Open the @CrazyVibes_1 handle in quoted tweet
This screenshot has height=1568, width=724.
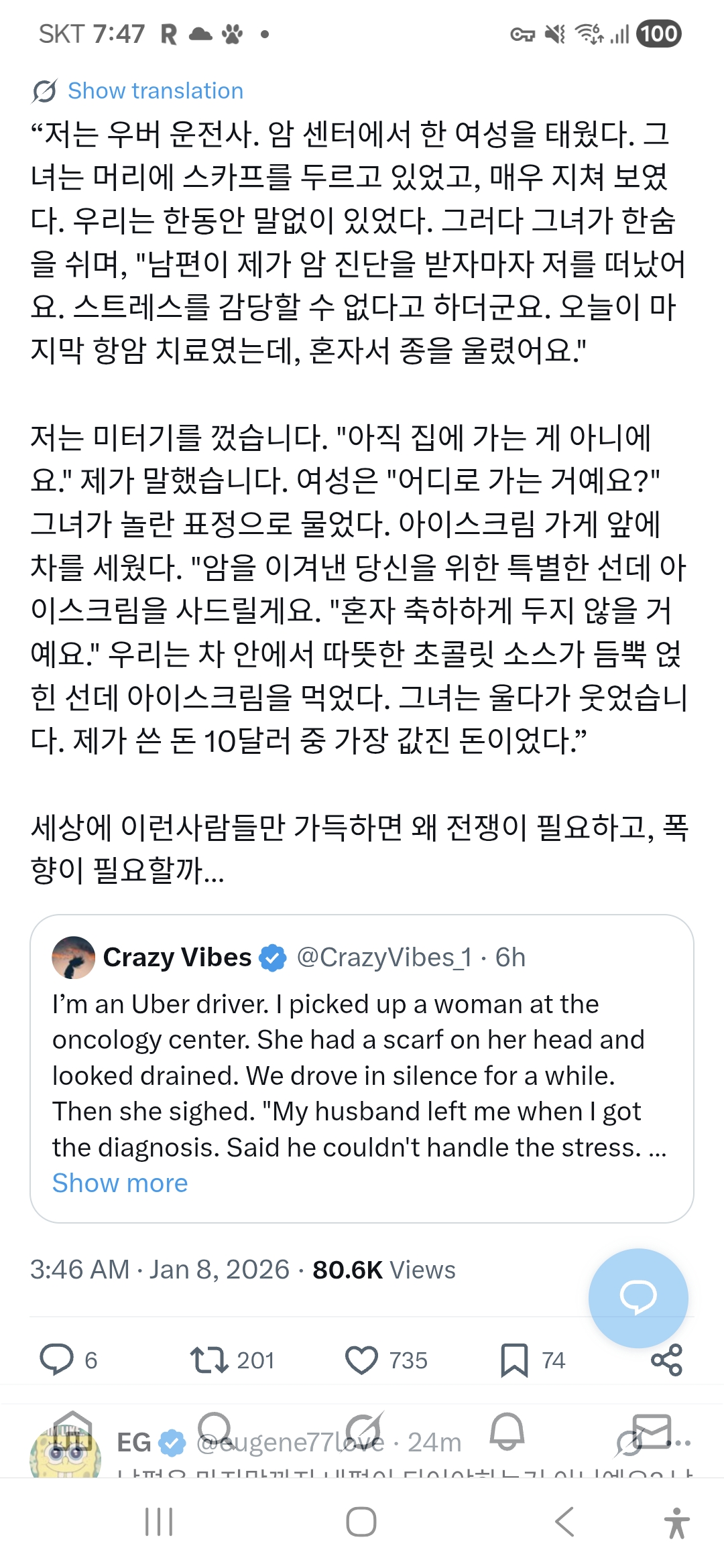pos(383,958)
